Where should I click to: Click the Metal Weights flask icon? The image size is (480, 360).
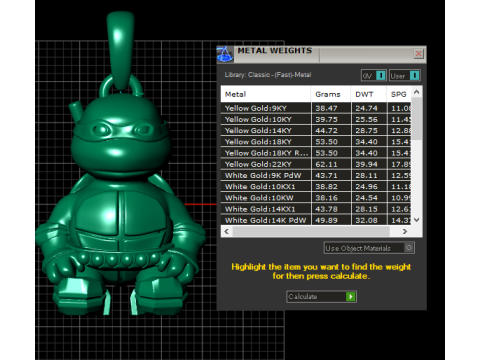point(225,54)
